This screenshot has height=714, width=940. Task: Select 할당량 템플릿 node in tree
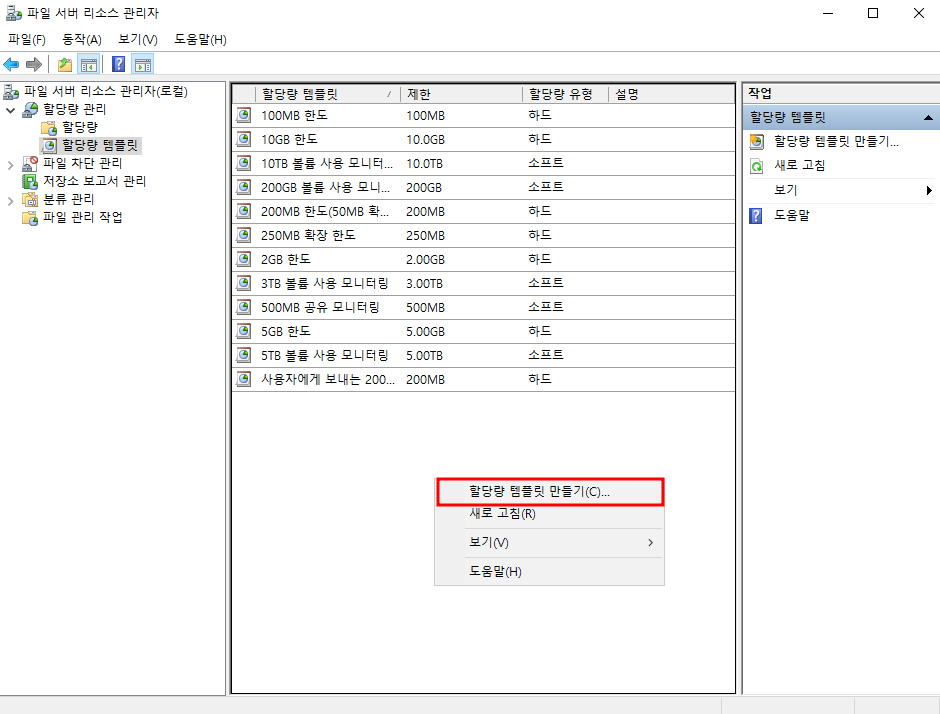pos(100,145)
